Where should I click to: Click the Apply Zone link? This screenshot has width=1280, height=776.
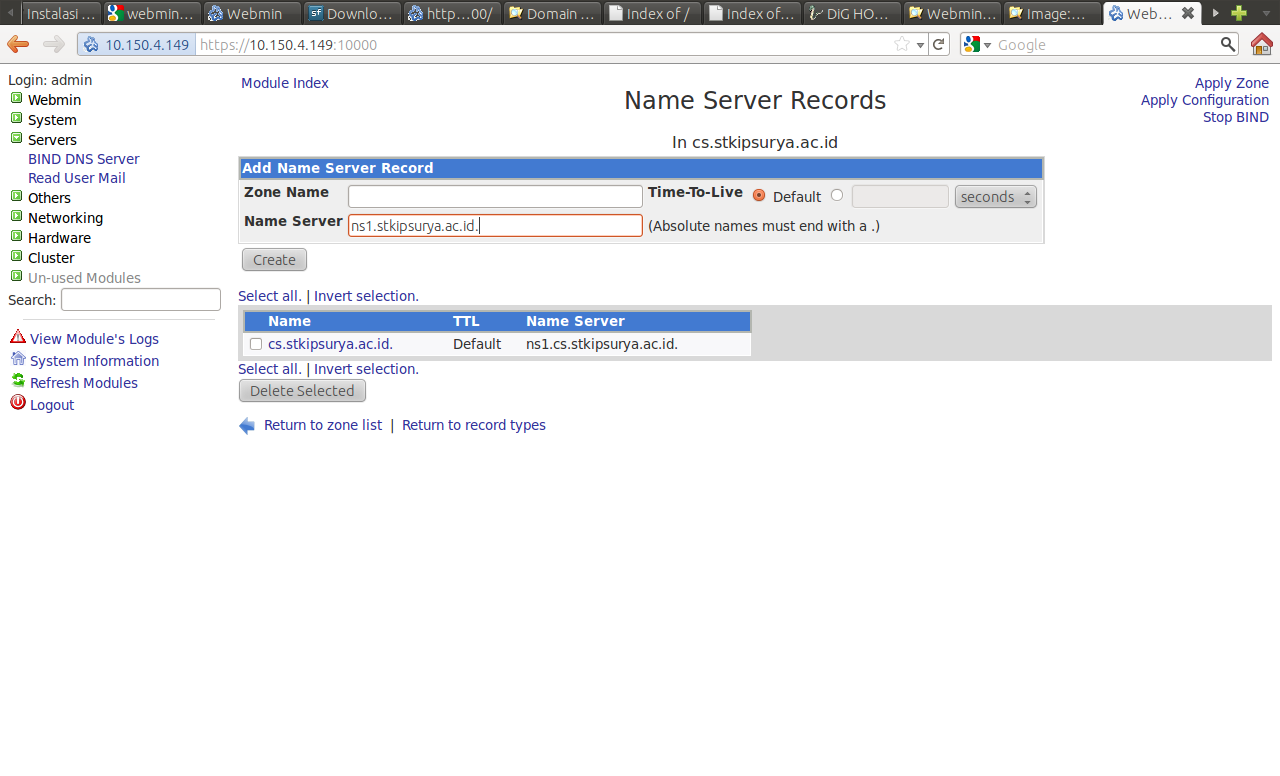click(x=1231, y=83)
